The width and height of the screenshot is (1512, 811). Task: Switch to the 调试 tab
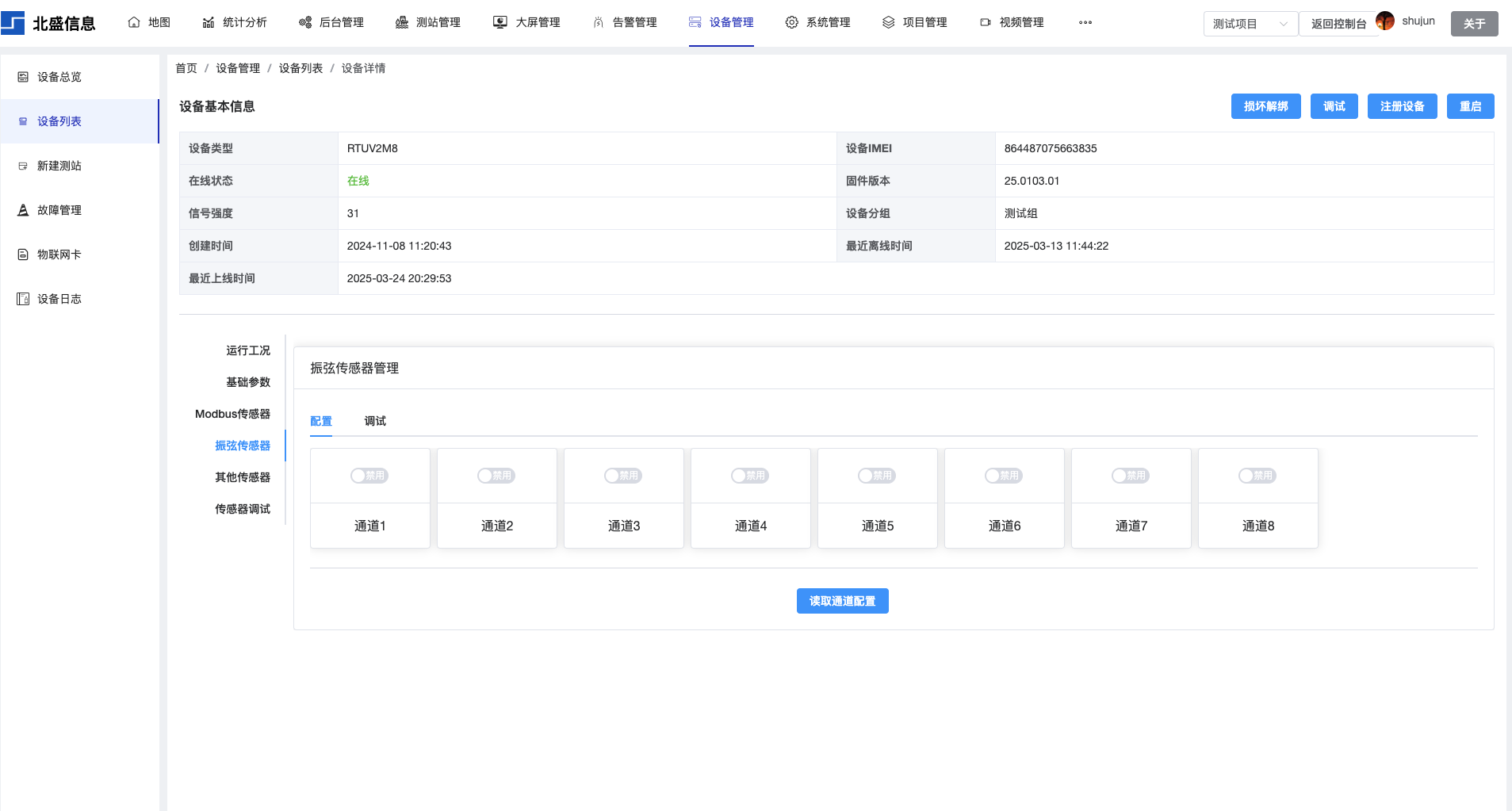[375, 421]
